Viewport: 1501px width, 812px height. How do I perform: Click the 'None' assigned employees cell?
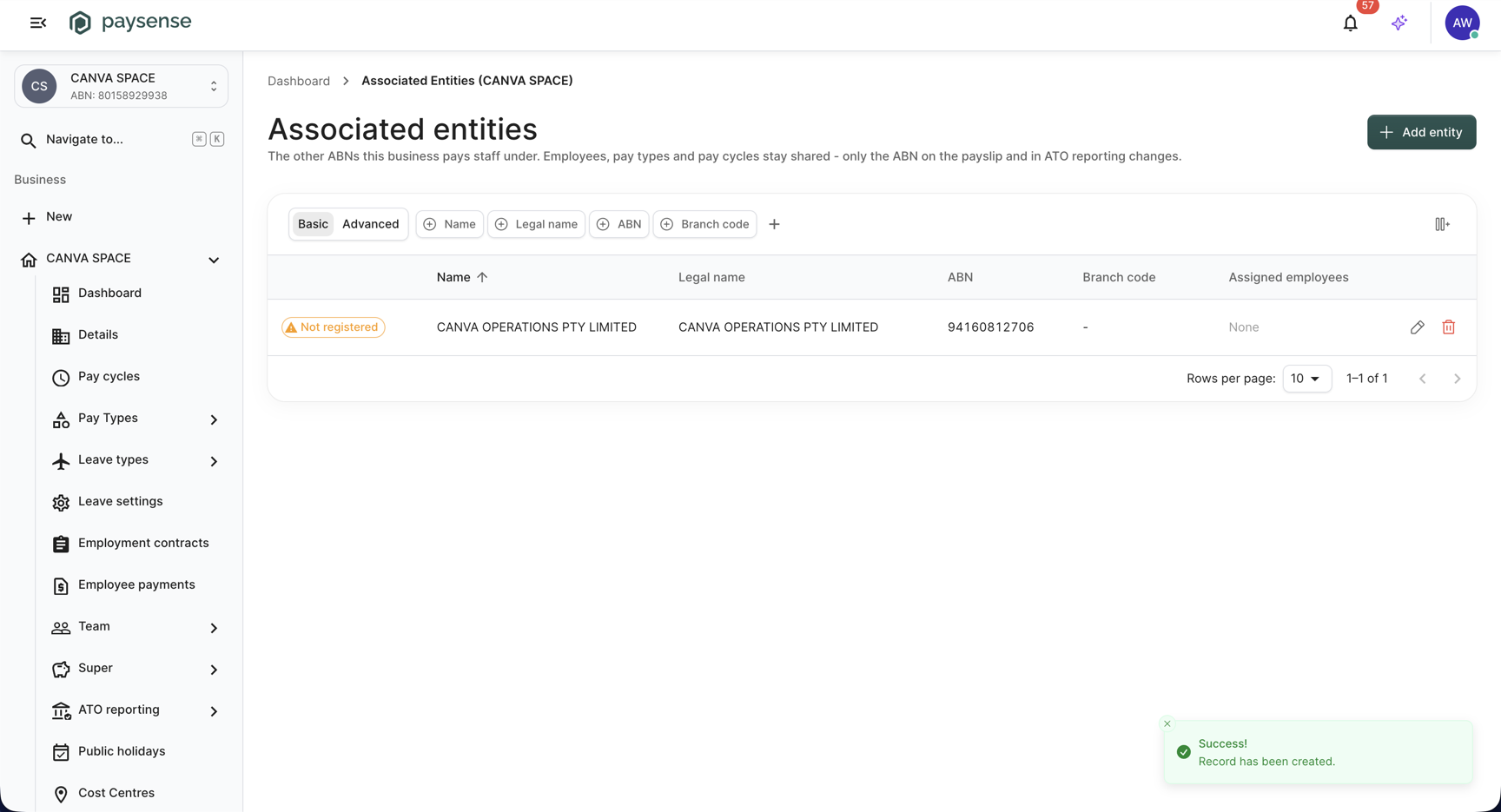click(x=1244, y=327)
